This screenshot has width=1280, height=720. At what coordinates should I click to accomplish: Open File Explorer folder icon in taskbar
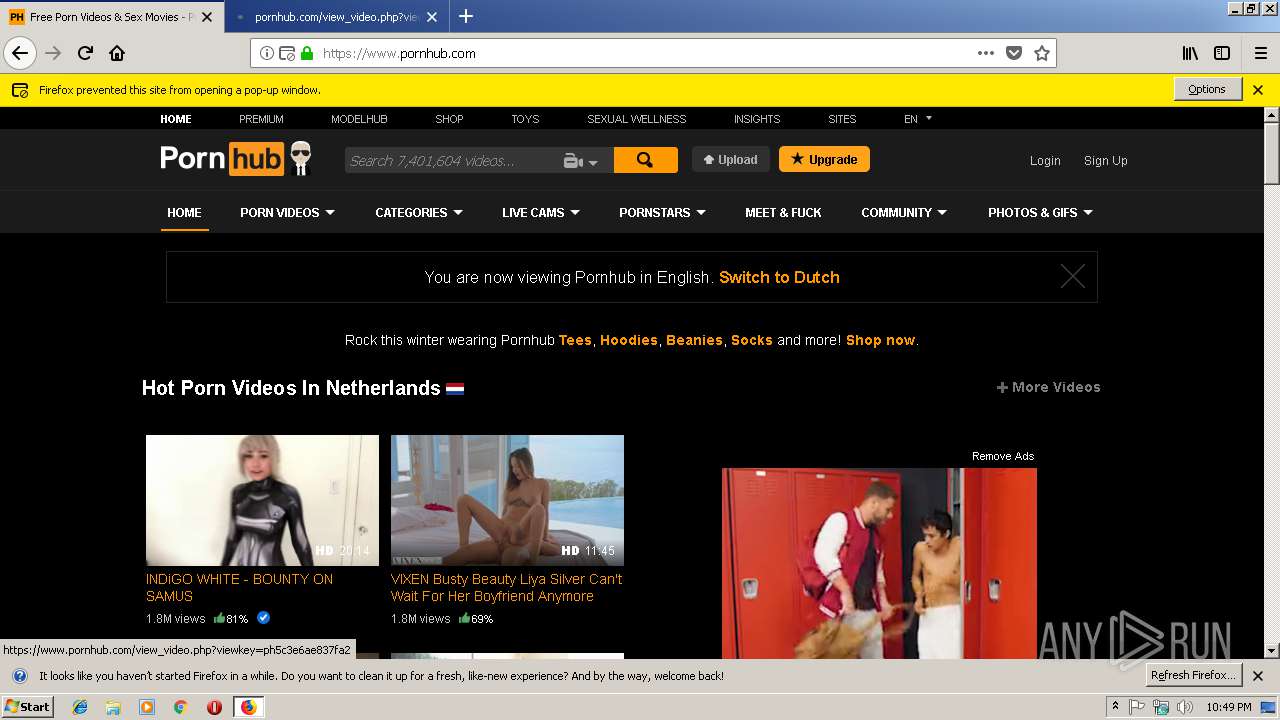113,707
